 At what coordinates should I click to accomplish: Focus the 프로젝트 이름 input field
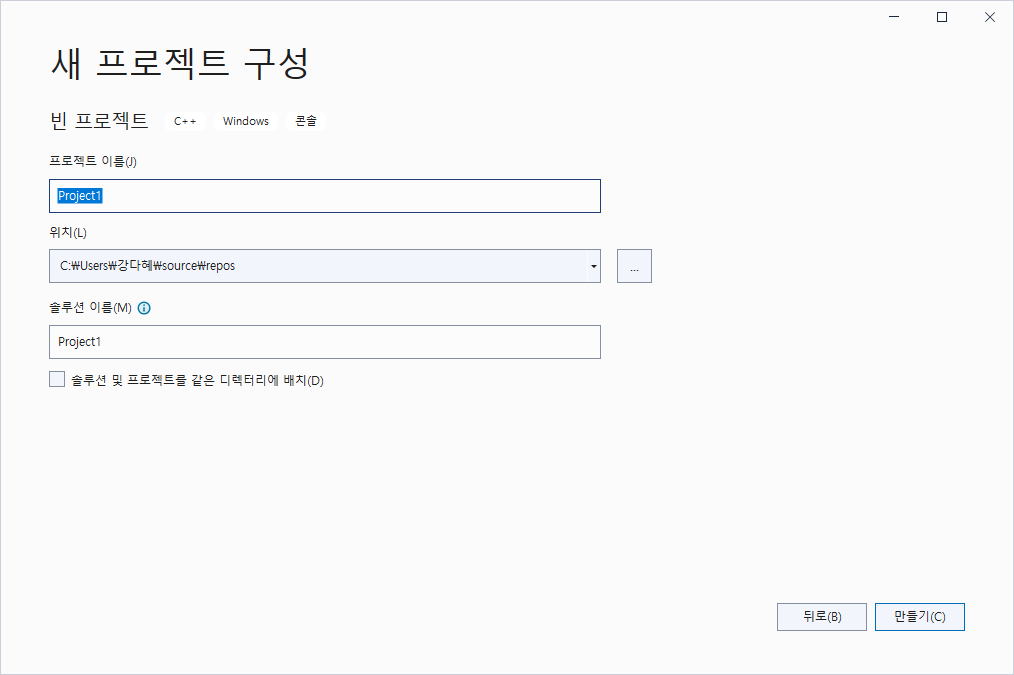pyautogui.click(x=325, y=196)
